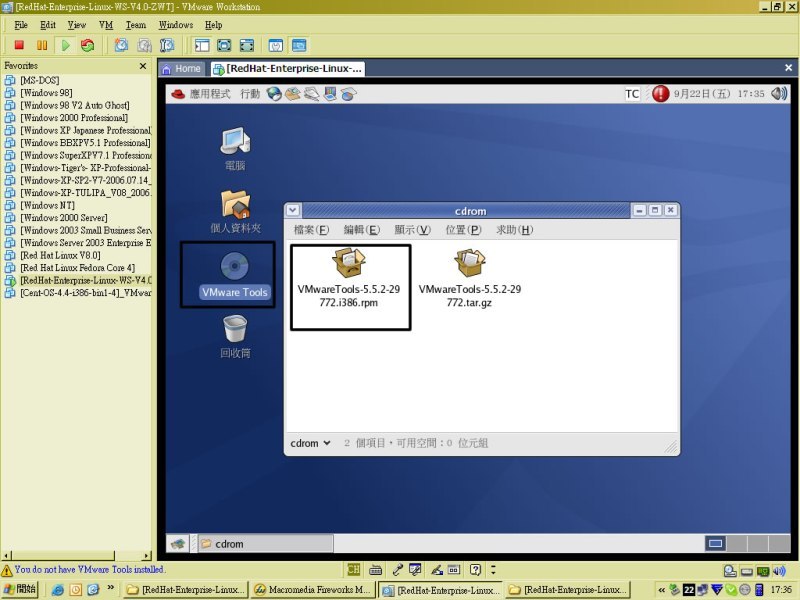This screenshot has width=800, height=600.
Task: Toggle the Favorites sidebar toolbar icon
Action: tap(202, 45)
